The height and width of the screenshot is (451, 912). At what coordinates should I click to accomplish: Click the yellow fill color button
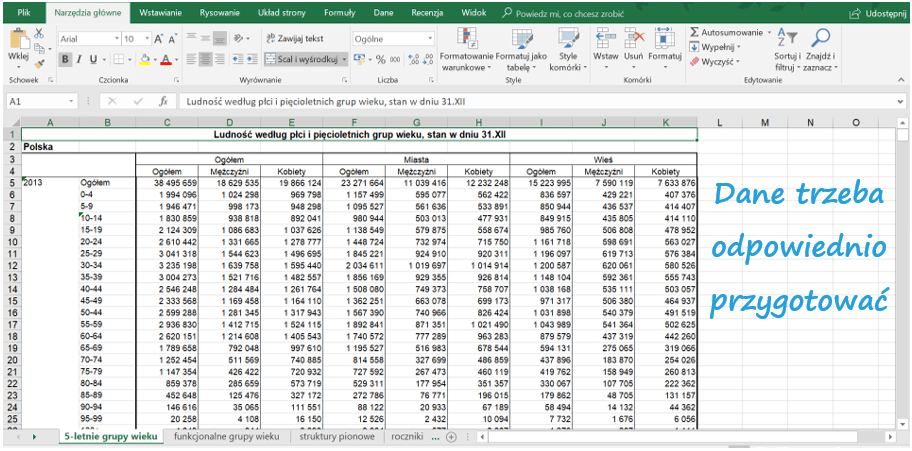[145, 60]
